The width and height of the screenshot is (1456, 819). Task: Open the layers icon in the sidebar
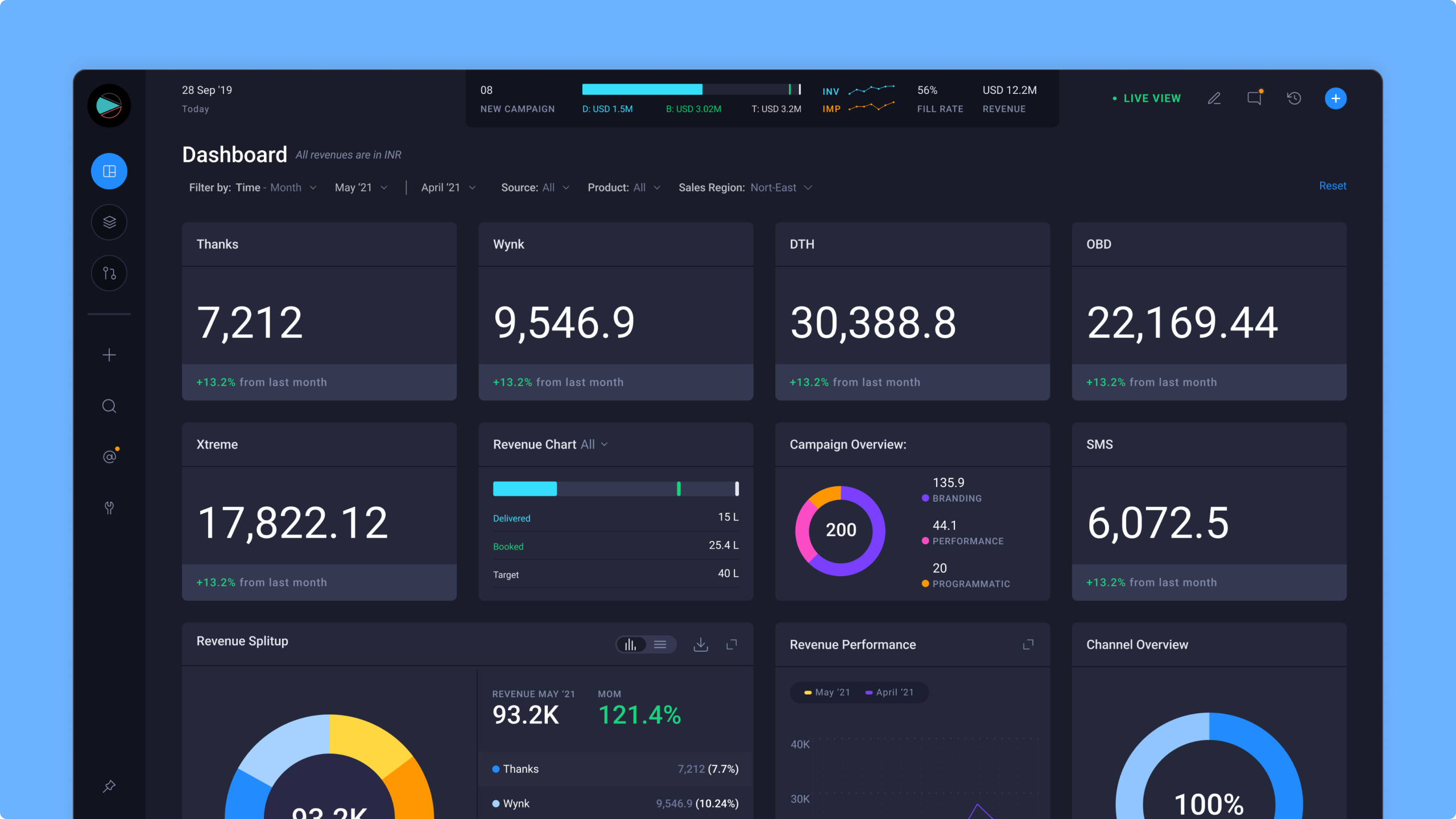point(109,222)
